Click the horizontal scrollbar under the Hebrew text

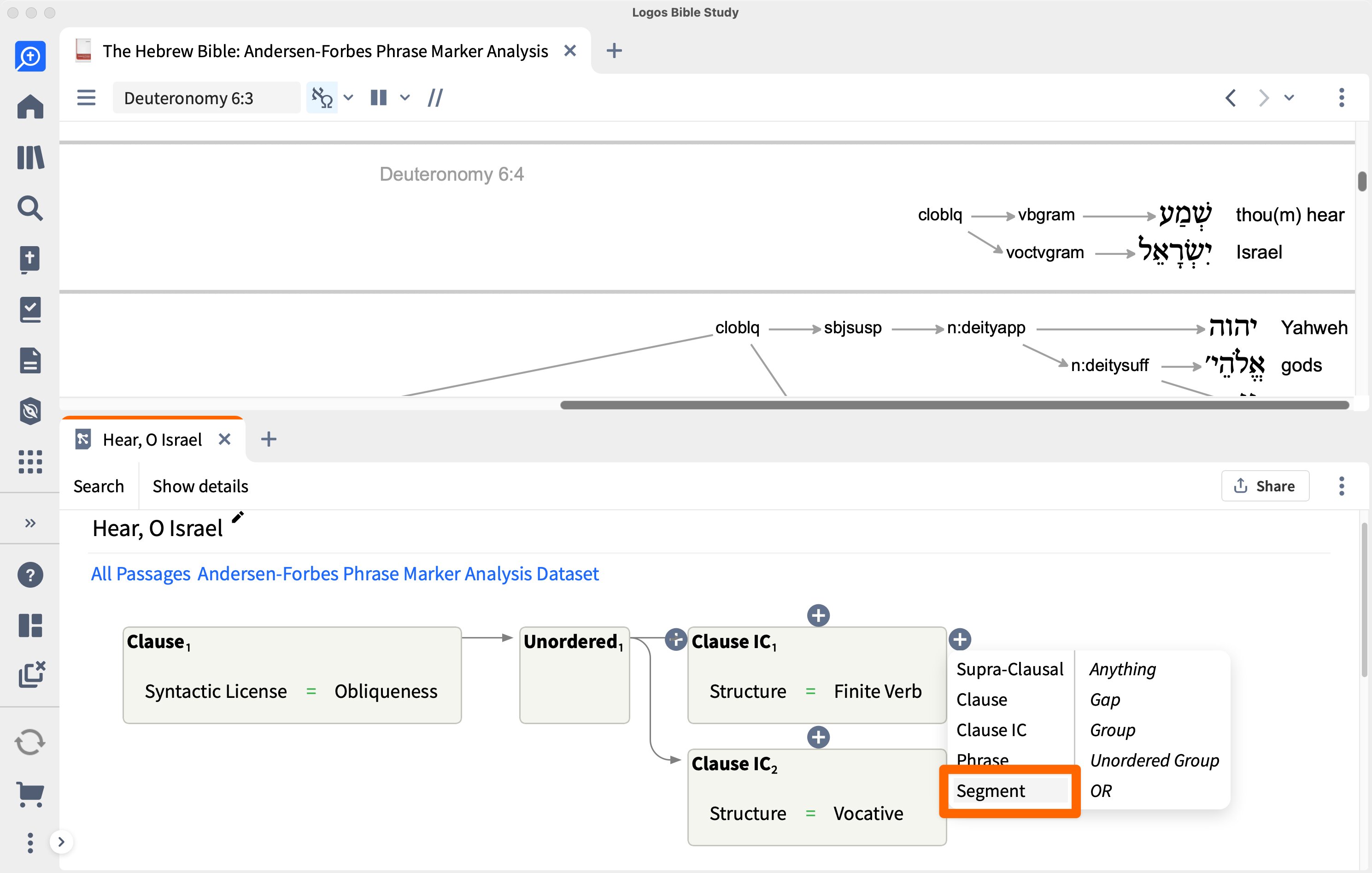click(x=954, y=405)
